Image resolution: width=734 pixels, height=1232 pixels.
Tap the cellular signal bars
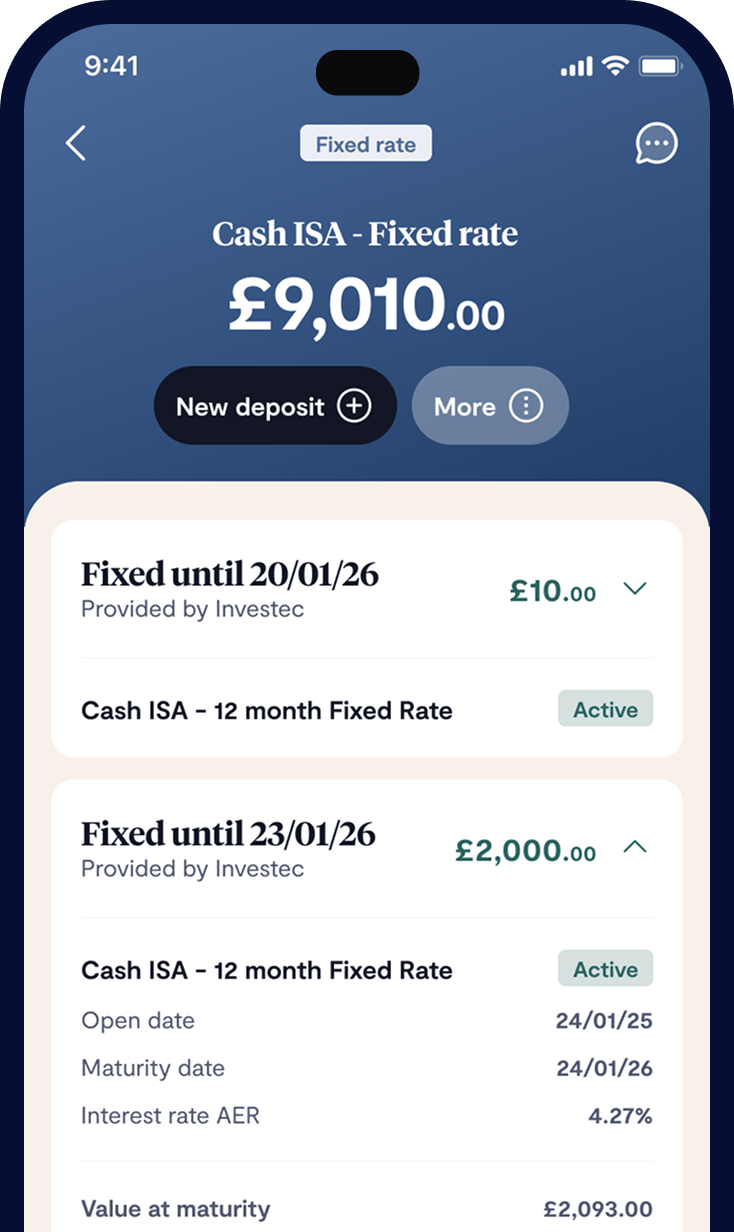click(x=576, y=67)
